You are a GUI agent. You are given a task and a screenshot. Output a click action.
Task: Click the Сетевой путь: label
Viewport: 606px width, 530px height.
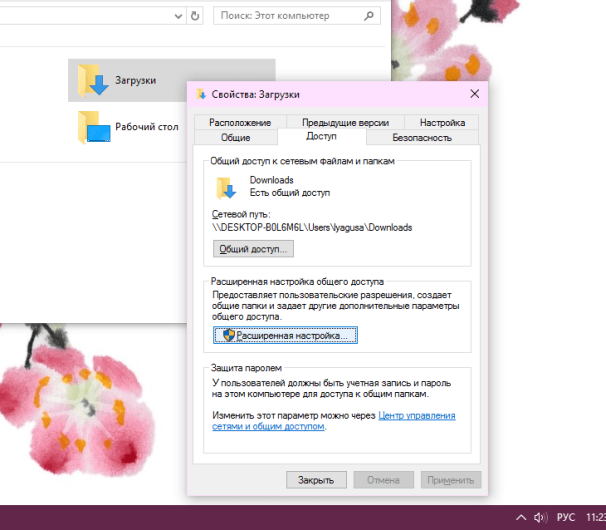pos(241,214)
